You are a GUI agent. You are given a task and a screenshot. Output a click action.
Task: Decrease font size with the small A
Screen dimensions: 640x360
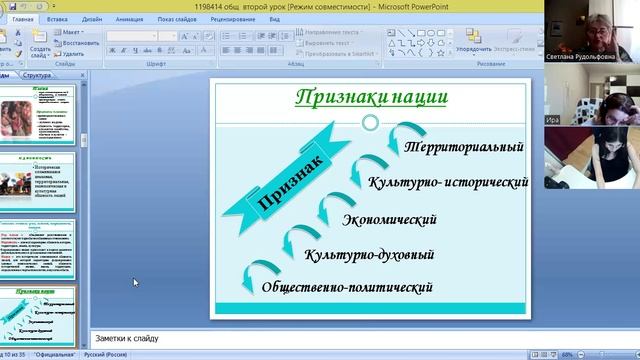tap(196, 36)
